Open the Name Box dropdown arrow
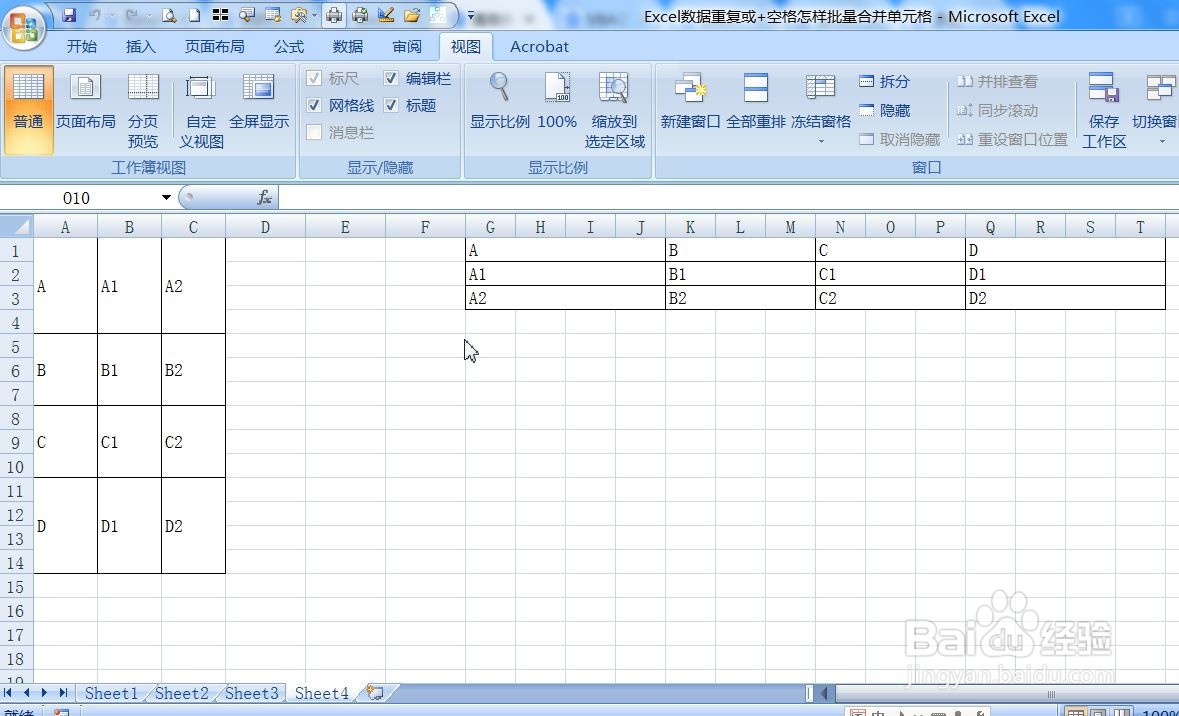Image resolution: width=1179 pixels, height=716 pixels. 165,197
